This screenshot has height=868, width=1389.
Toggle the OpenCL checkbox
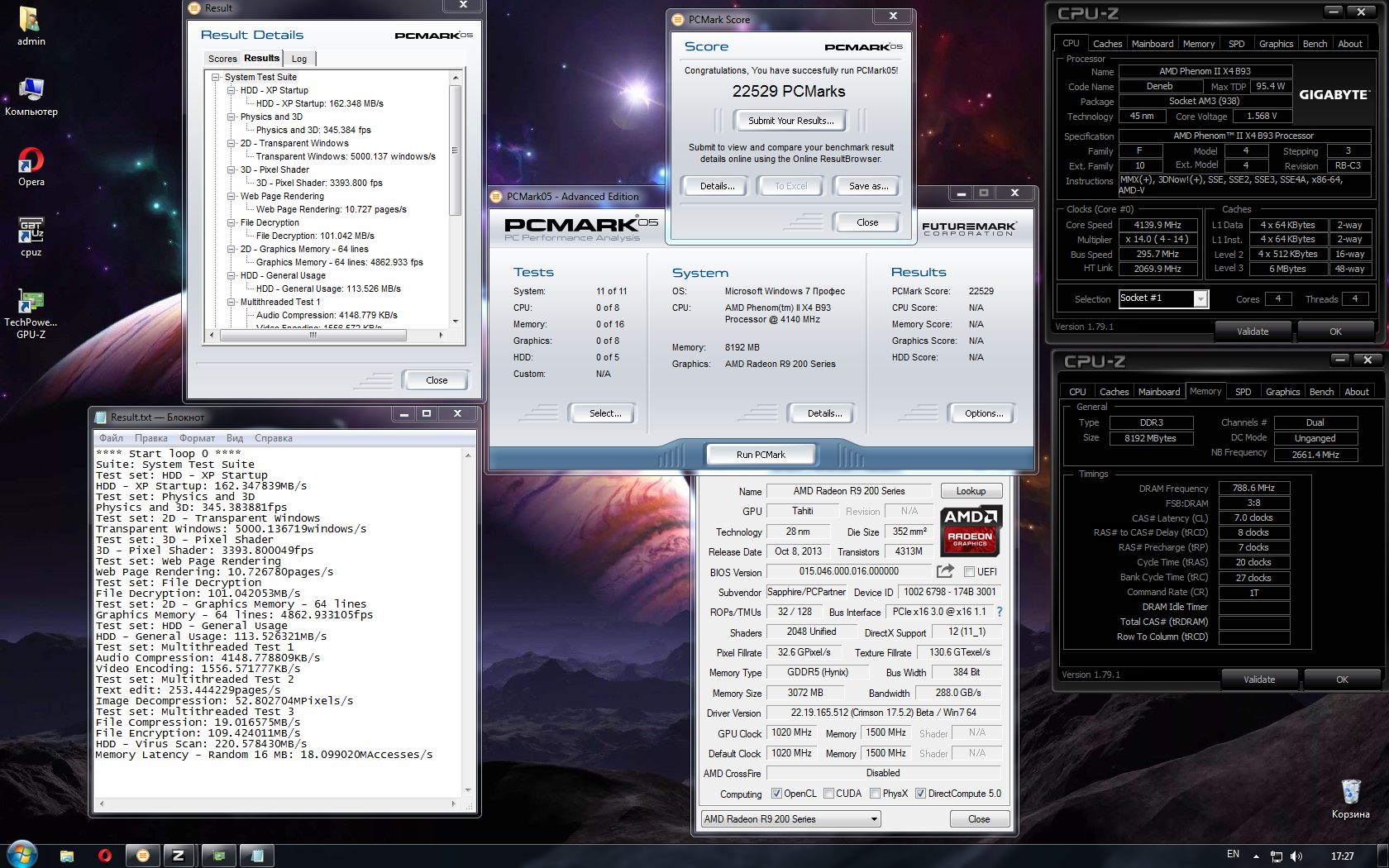776,794
